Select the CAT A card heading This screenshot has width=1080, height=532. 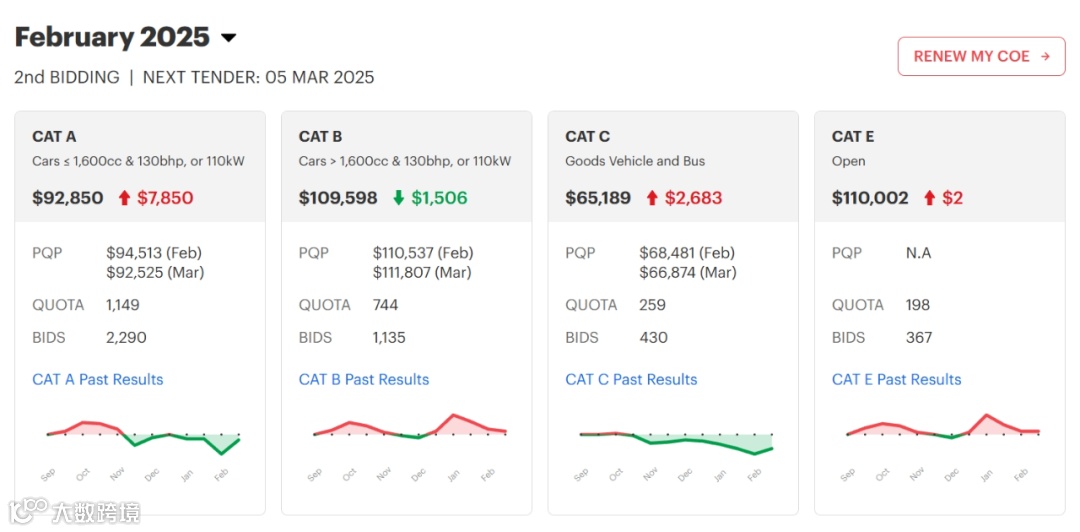(54, 136)
